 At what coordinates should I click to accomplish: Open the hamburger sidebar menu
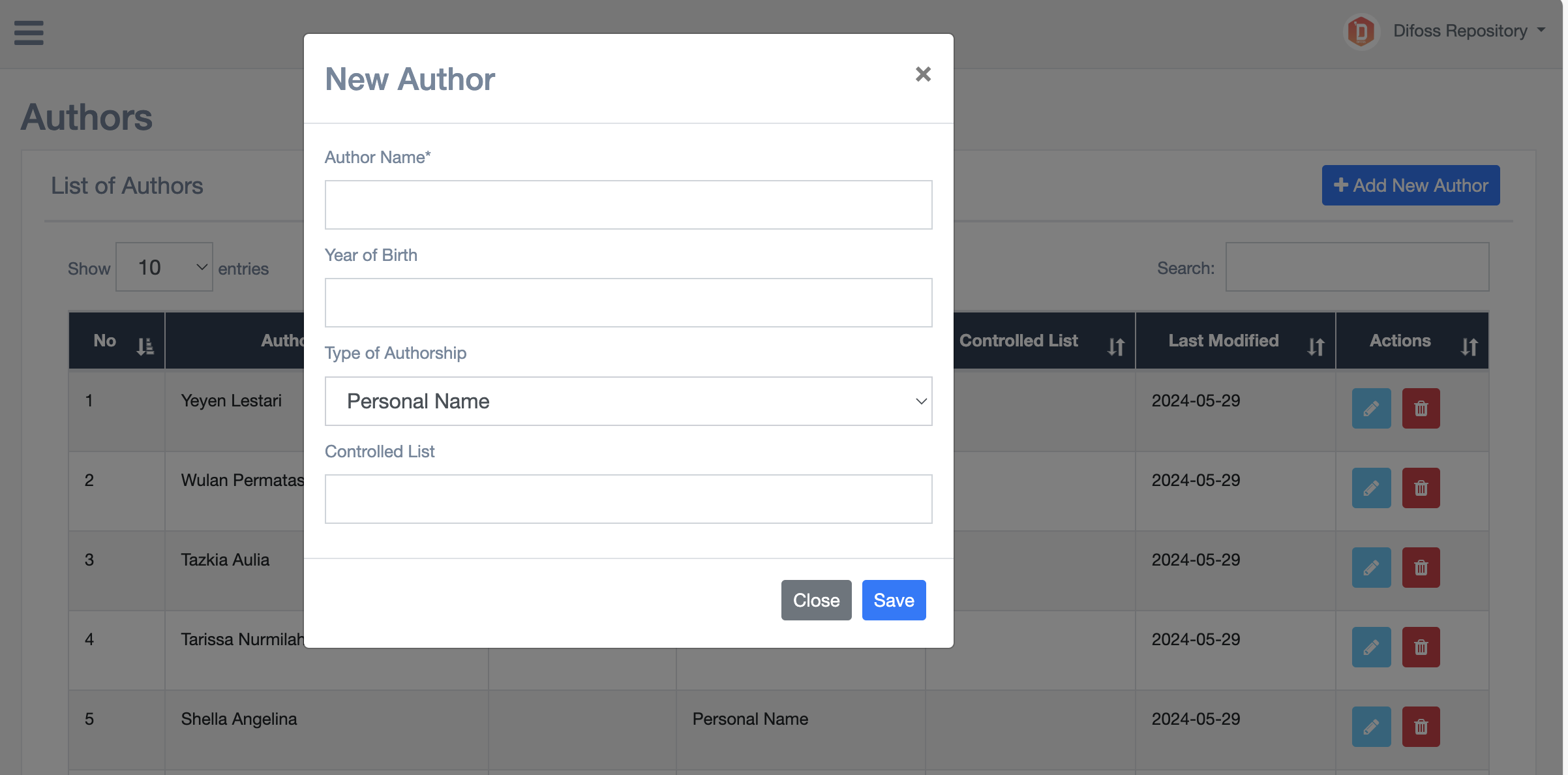point(29,33)
